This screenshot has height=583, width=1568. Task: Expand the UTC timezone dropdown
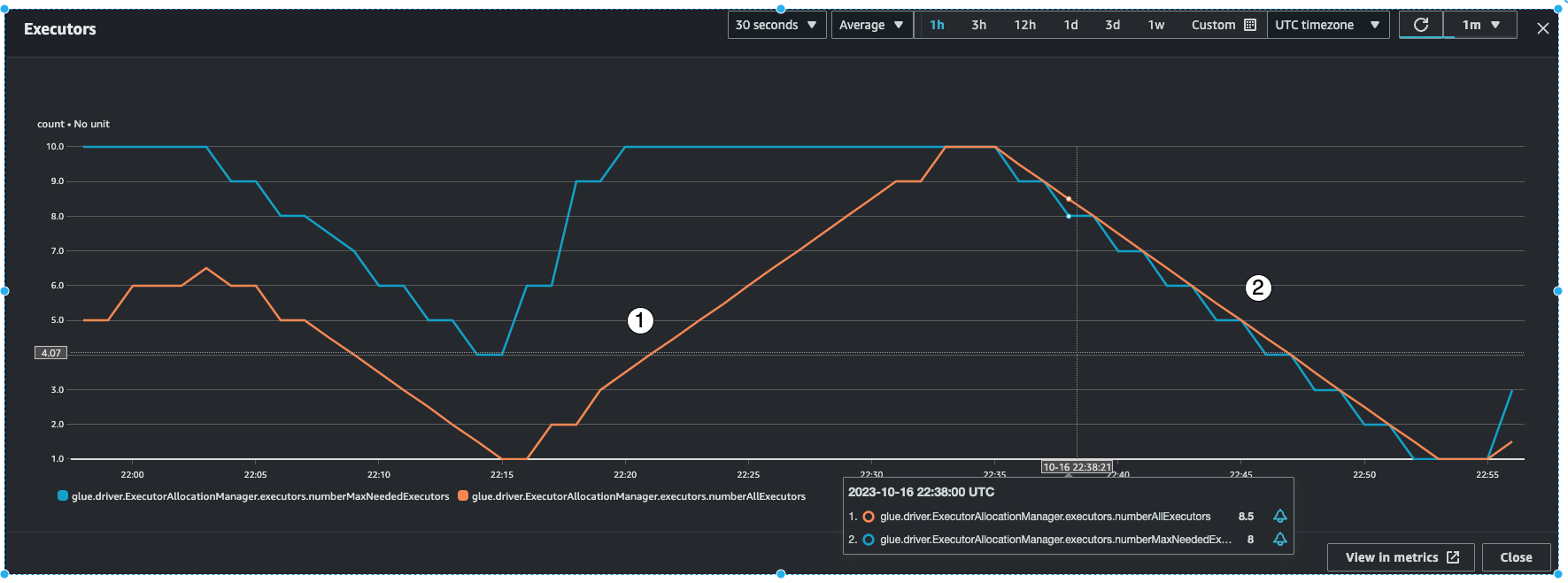click(1327, 25)
